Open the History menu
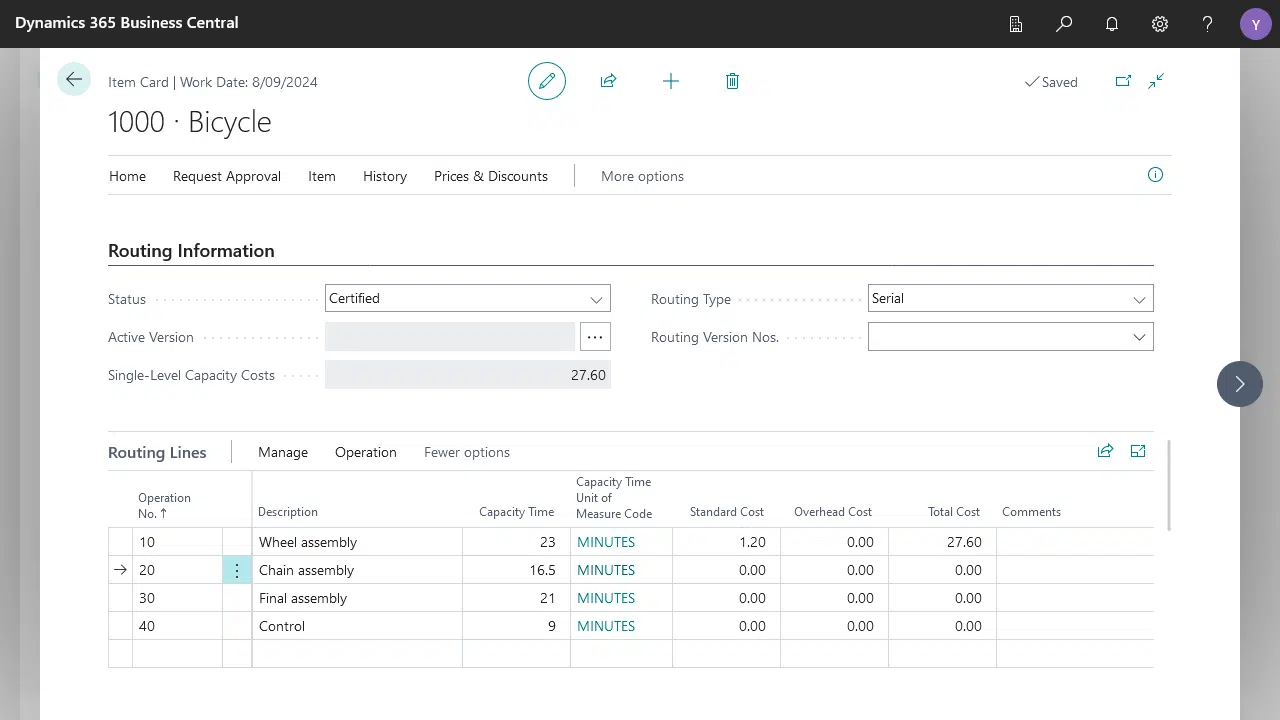The image size is (1280, 720). pyautogui.click(x=385, y=176)
